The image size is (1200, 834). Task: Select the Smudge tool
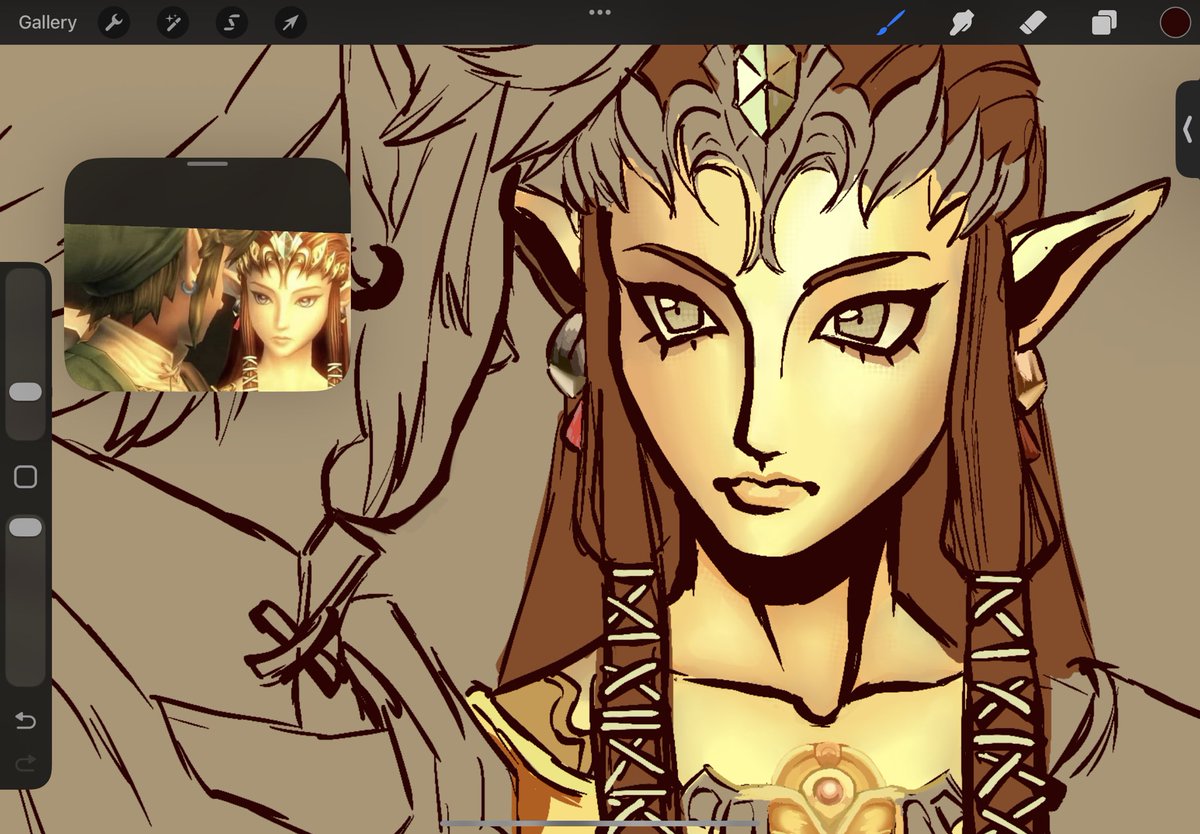961,22
